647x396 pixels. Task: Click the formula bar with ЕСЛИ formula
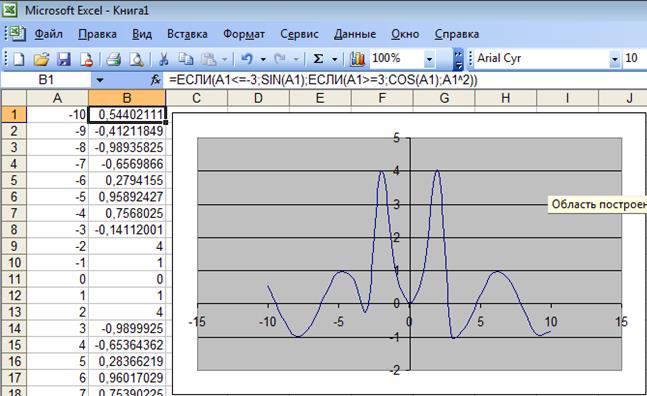click(x=404, y=80)
